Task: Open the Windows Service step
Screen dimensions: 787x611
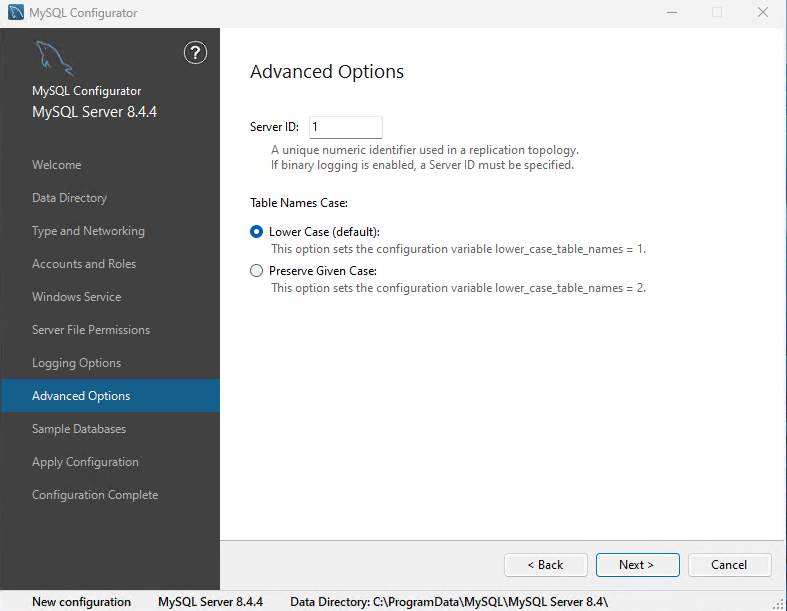Action: tap(76, 297)
